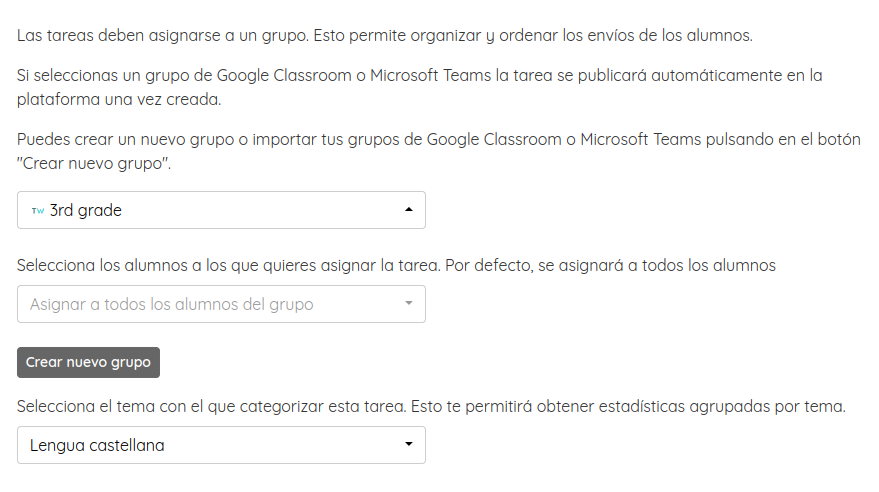Select the '3rd grade' text in the group field

coord(86,211)
